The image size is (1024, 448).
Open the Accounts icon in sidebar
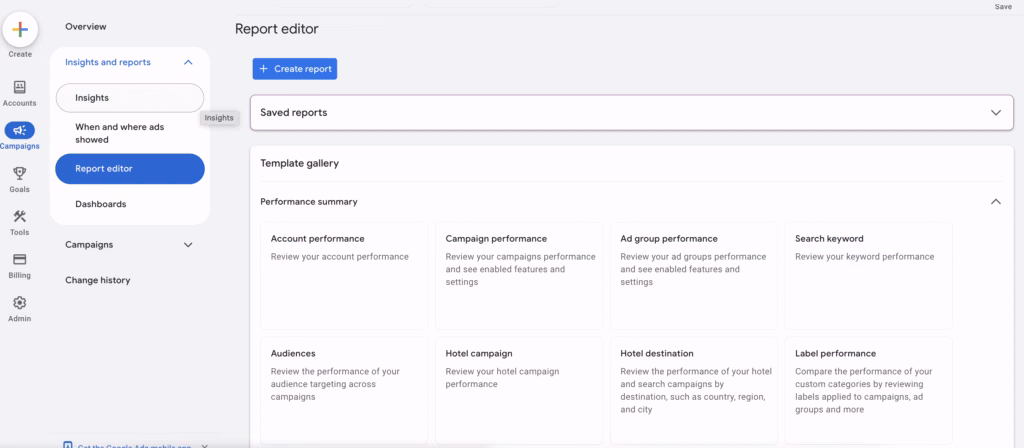point(20,88)
